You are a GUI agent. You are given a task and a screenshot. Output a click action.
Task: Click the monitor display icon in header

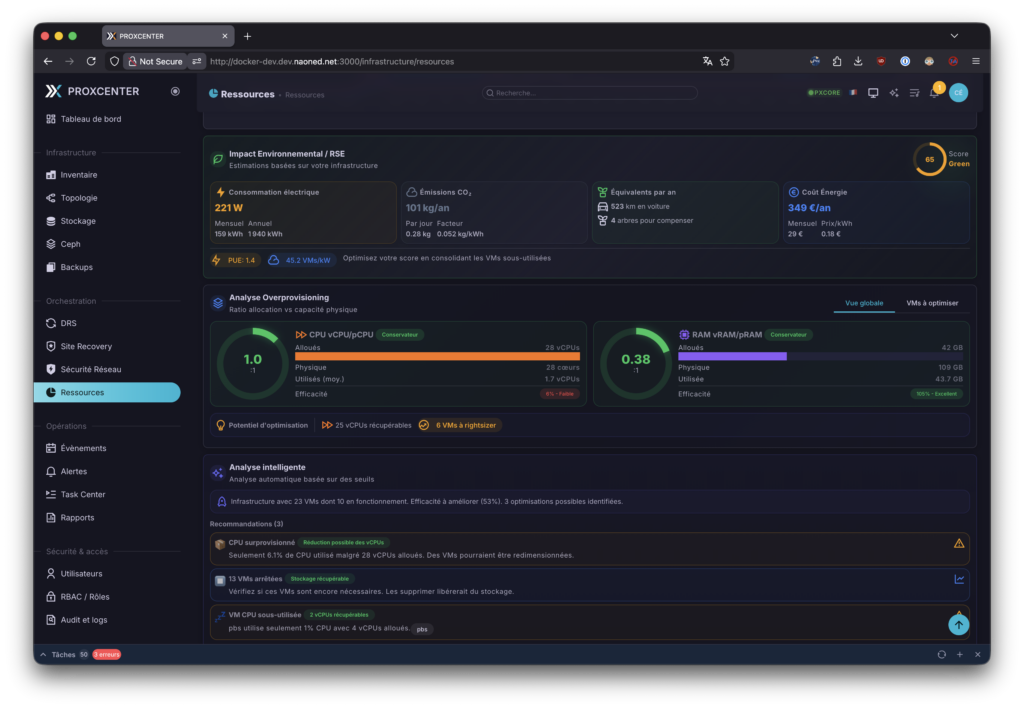pos(873,93)
